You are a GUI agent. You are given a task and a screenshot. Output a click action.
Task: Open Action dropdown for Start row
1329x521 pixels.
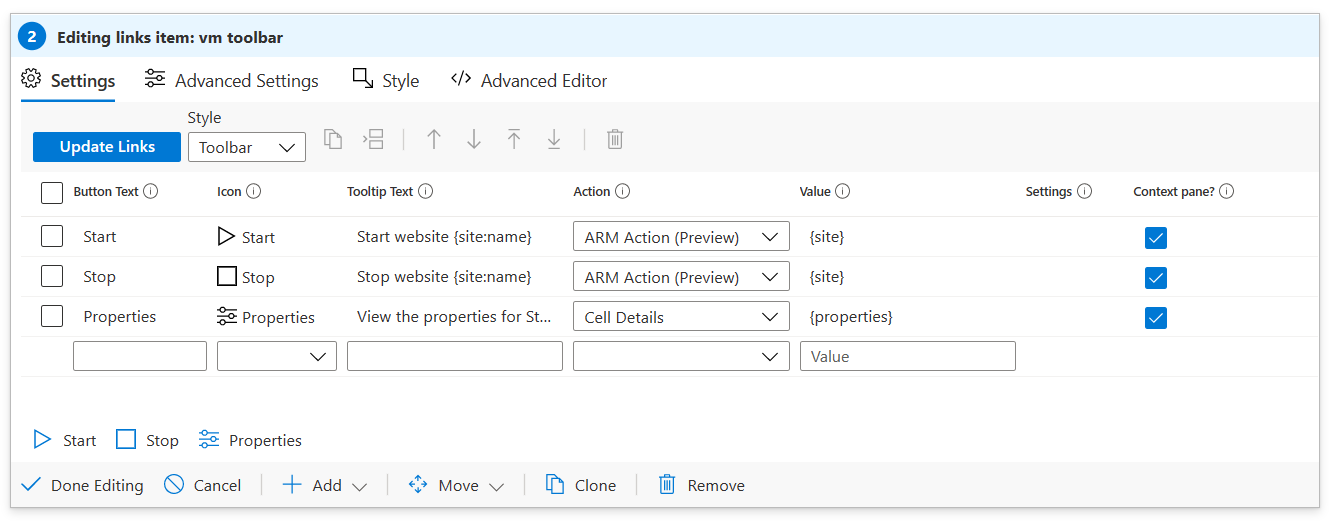click(681, 237)
